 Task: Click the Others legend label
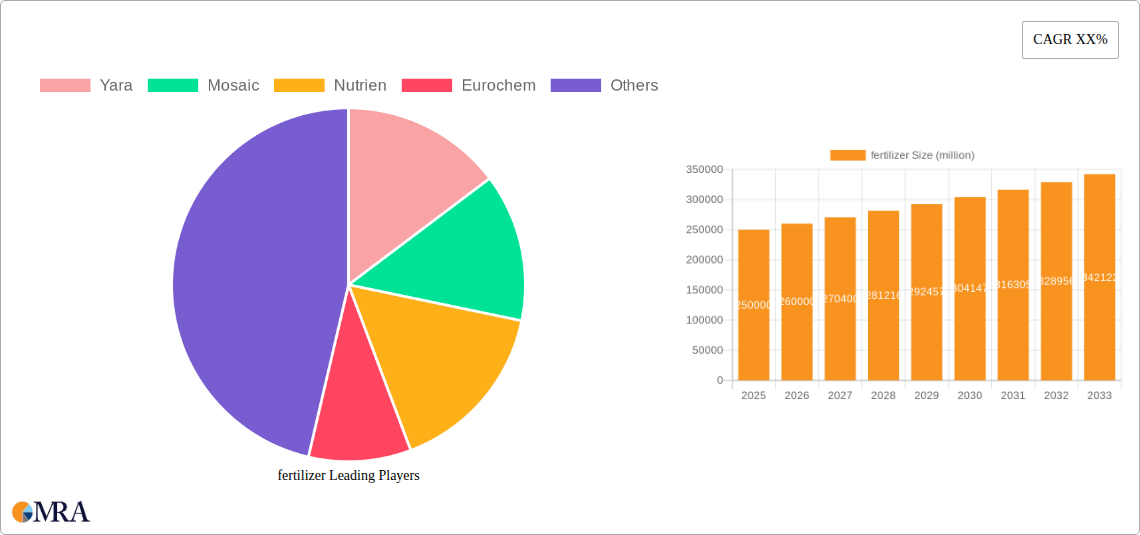coord(634,86)
